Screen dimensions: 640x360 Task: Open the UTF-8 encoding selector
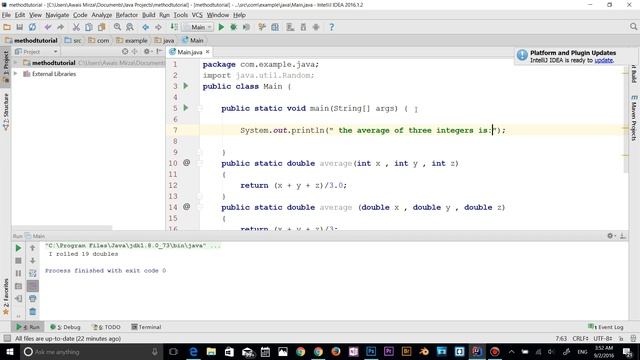[603, 339]
